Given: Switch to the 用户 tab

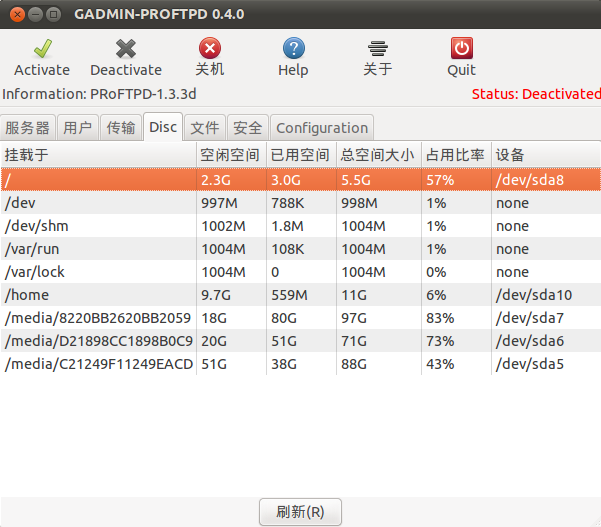Looking at the screenshot, I should [78, 128].
